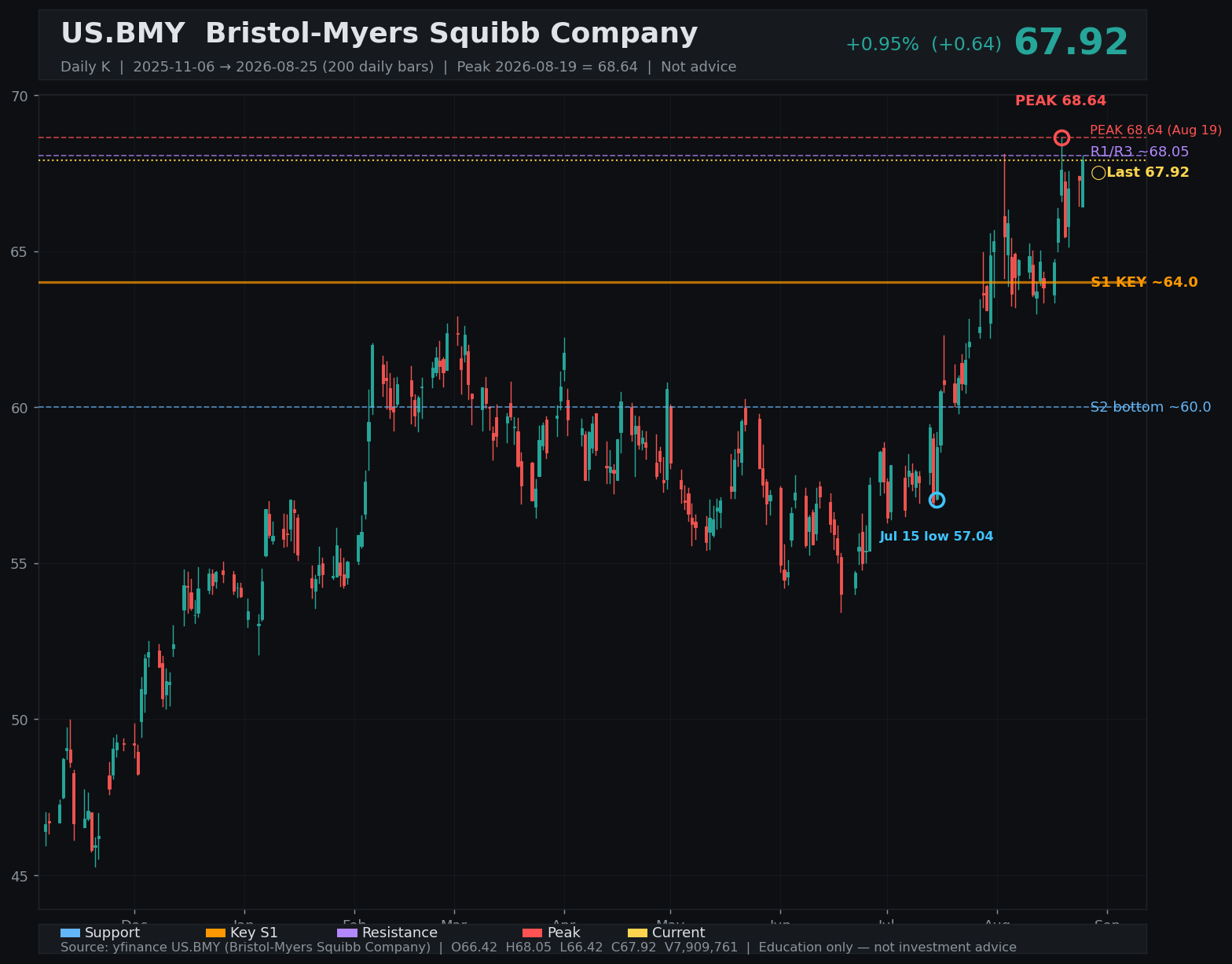Click the bold 'PEAK 68.64' annotation above chart
Viewport: 1232px width, 964px height.
coord(1061,101)
